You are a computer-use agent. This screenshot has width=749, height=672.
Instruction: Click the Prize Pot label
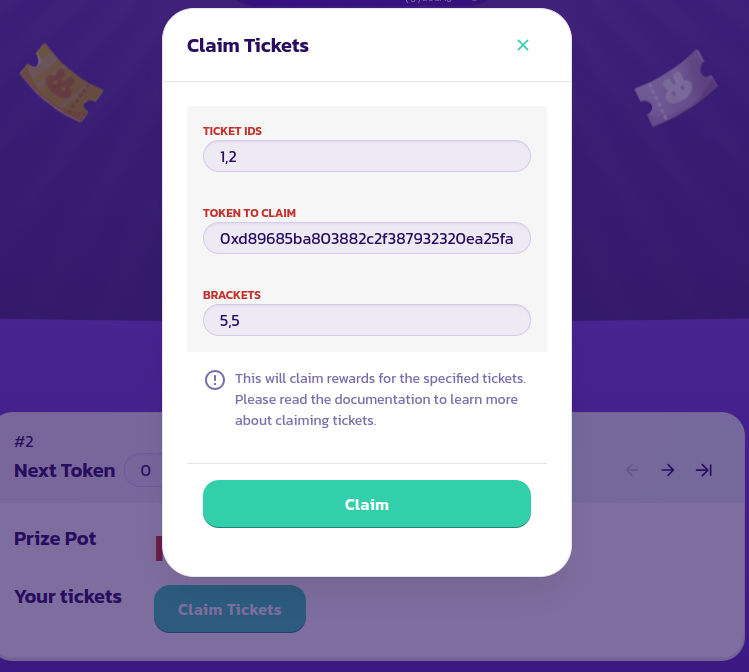tap(55, 539)
